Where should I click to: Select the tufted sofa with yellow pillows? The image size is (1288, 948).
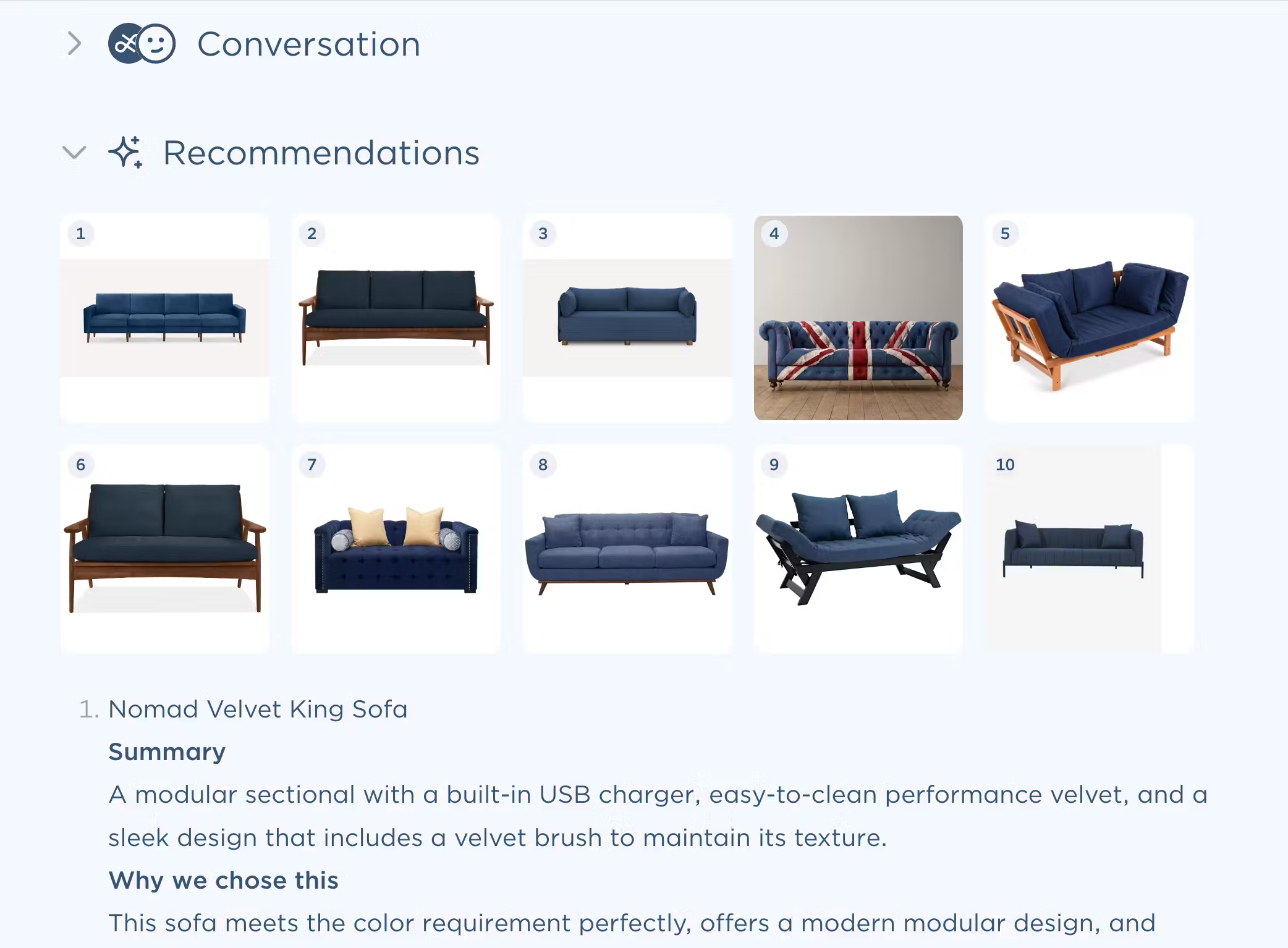396,549
